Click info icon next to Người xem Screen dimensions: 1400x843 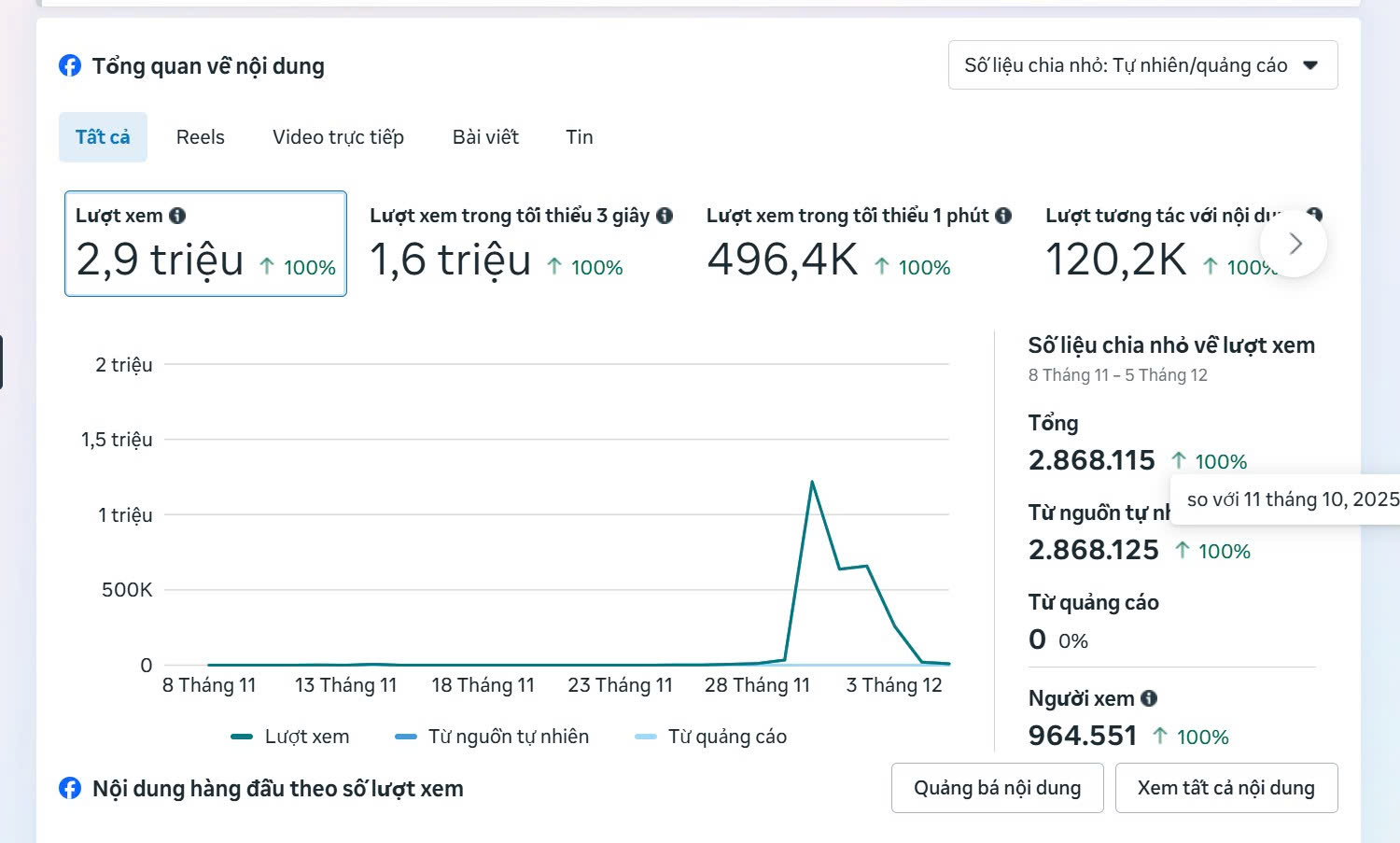pyautogui.click(x=1149, y=698)
